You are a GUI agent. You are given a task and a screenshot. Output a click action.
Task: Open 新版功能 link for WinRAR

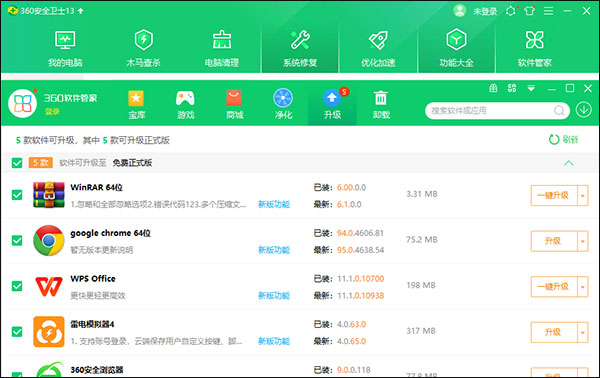(x=274, y=204)
